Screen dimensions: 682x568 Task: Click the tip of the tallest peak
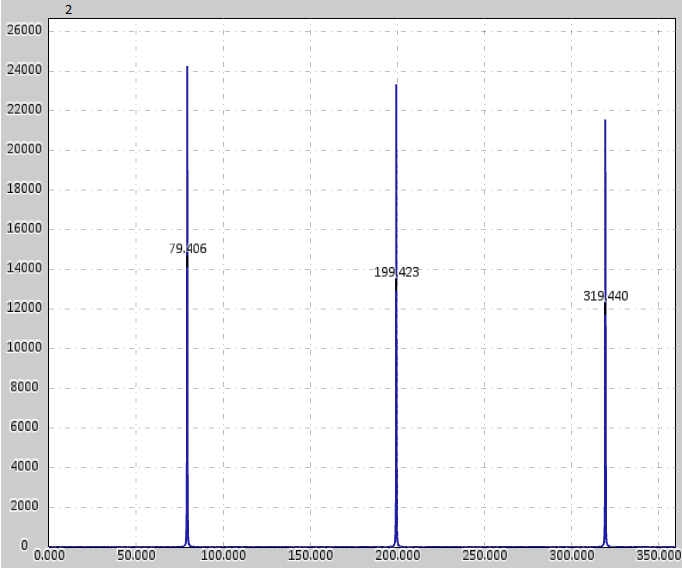187,68
